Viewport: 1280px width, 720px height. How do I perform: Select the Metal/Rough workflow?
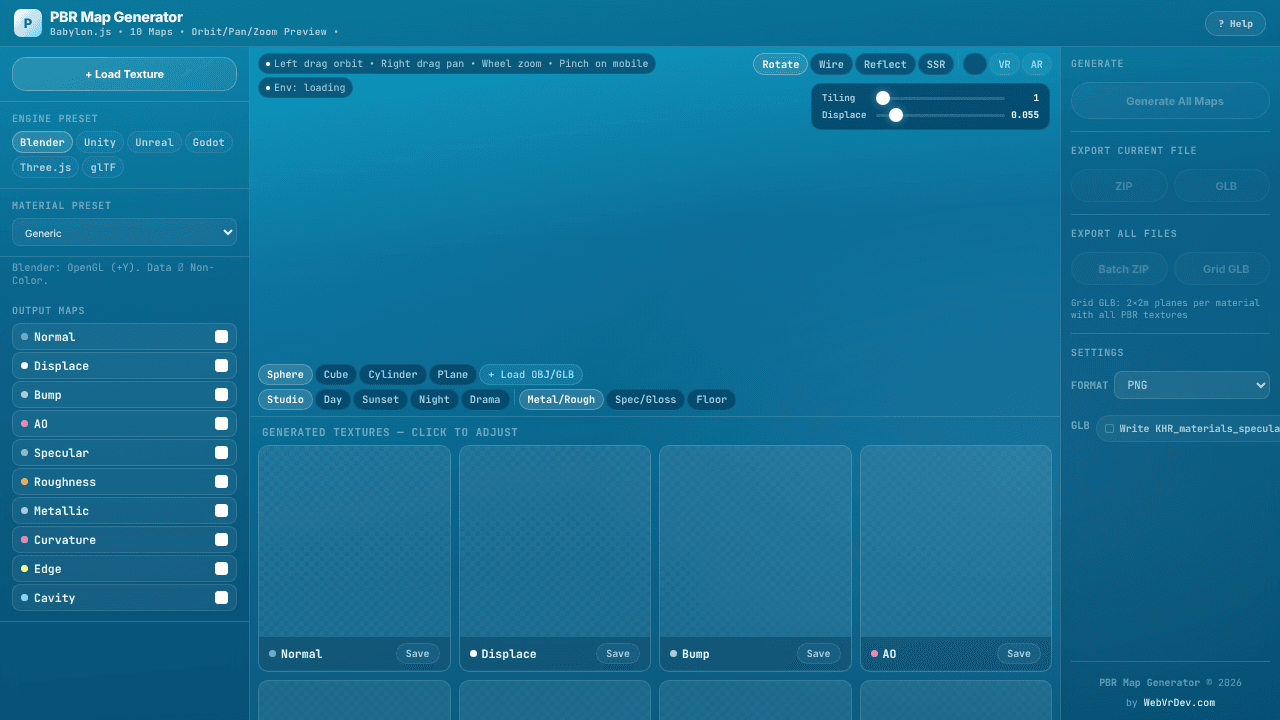tap(561, 399)
